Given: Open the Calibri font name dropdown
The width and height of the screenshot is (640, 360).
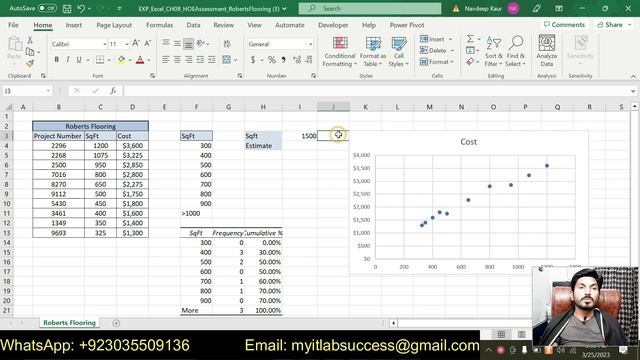Looking at the screenshot, I should 104,44.
